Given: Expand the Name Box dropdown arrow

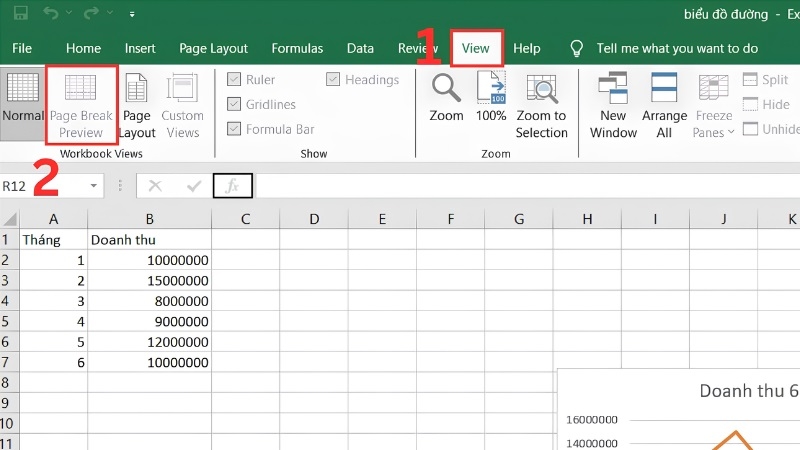Looking at the screenshot, I should pos(94,186).
